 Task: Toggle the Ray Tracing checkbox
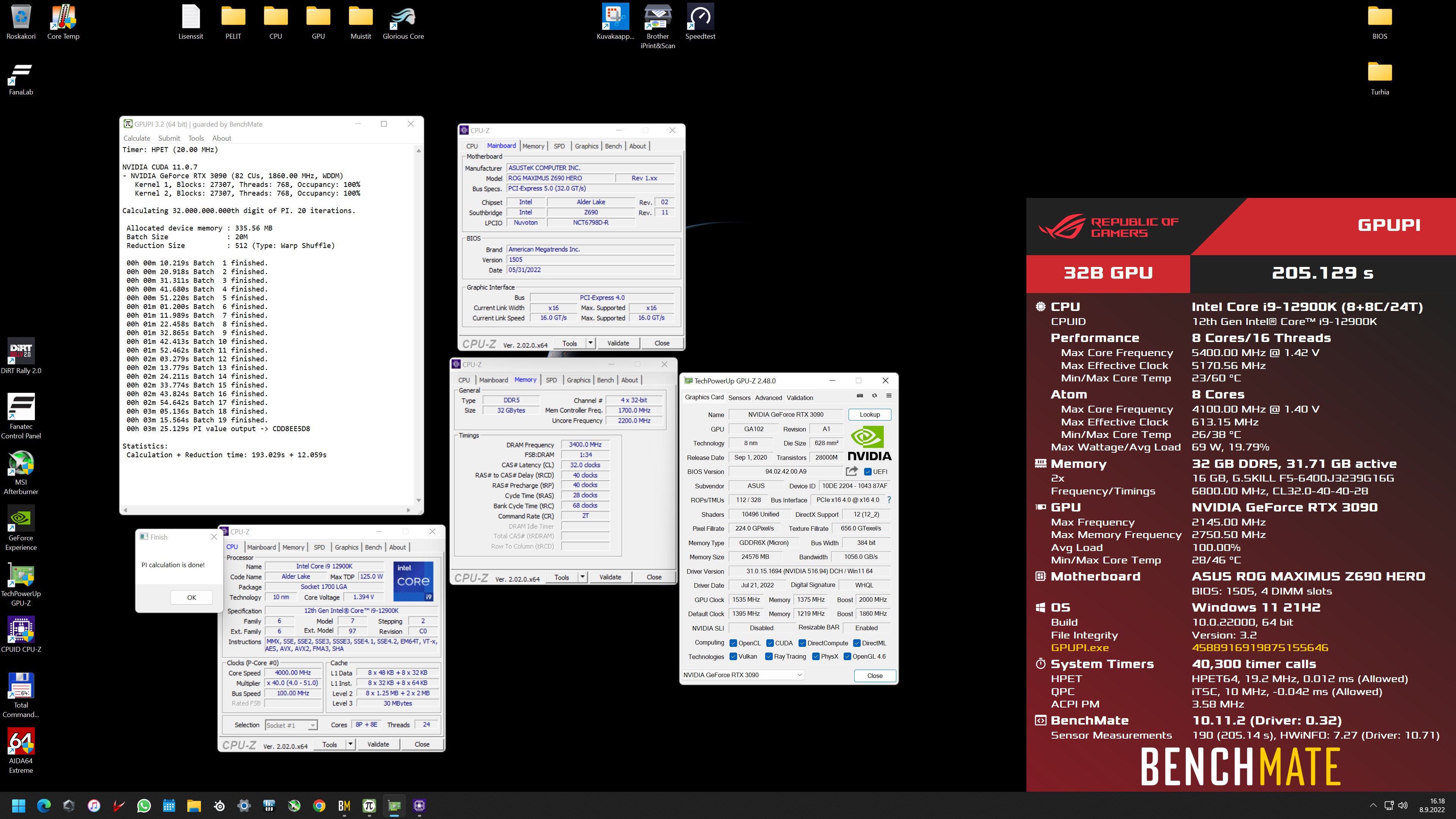769,656
